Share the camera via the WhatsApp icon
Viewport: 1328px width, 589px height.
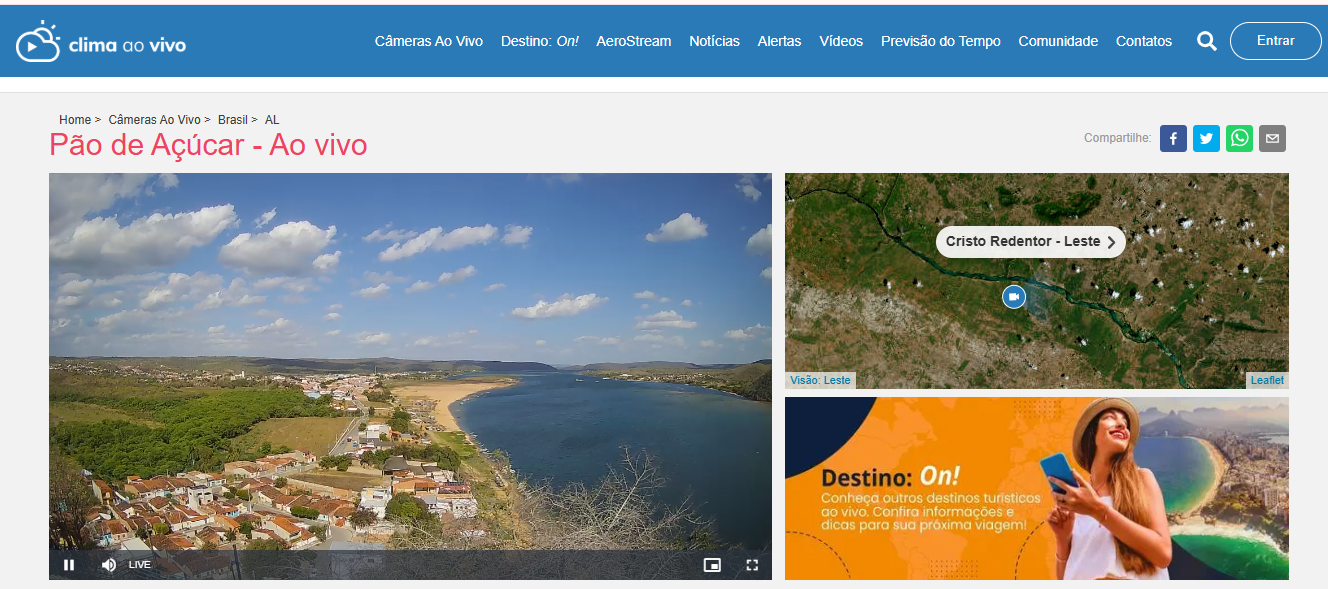[x=1239, y=138]
